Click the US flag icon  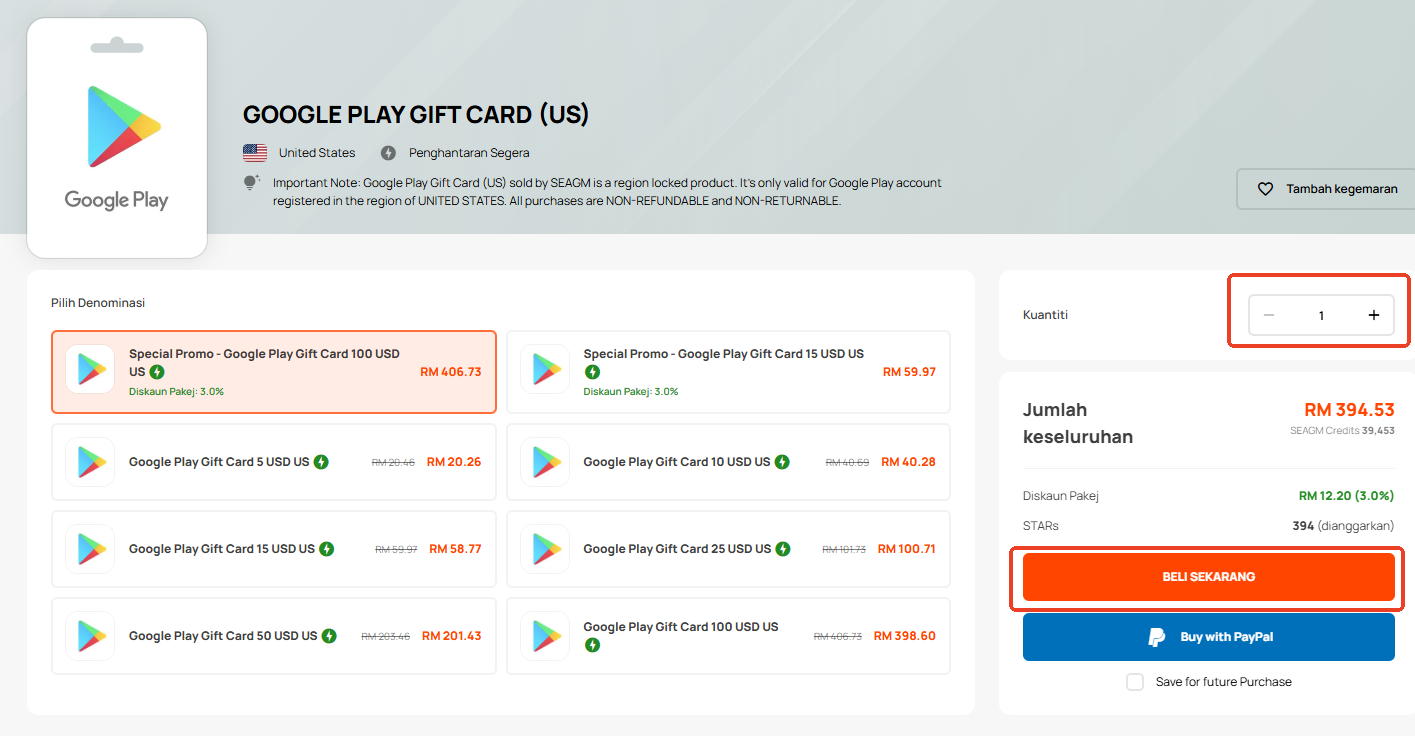[255, 153]
